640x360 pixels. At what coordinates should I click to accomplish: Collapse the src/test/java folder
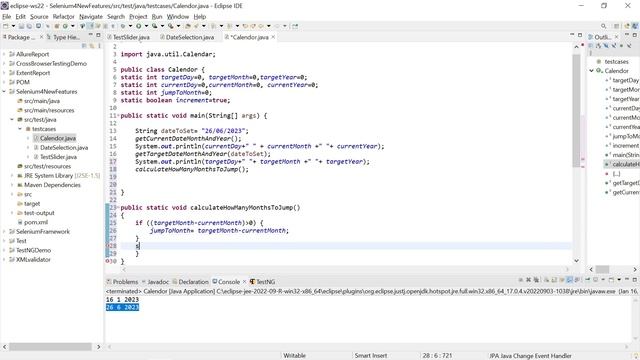[x=12, y=120]
